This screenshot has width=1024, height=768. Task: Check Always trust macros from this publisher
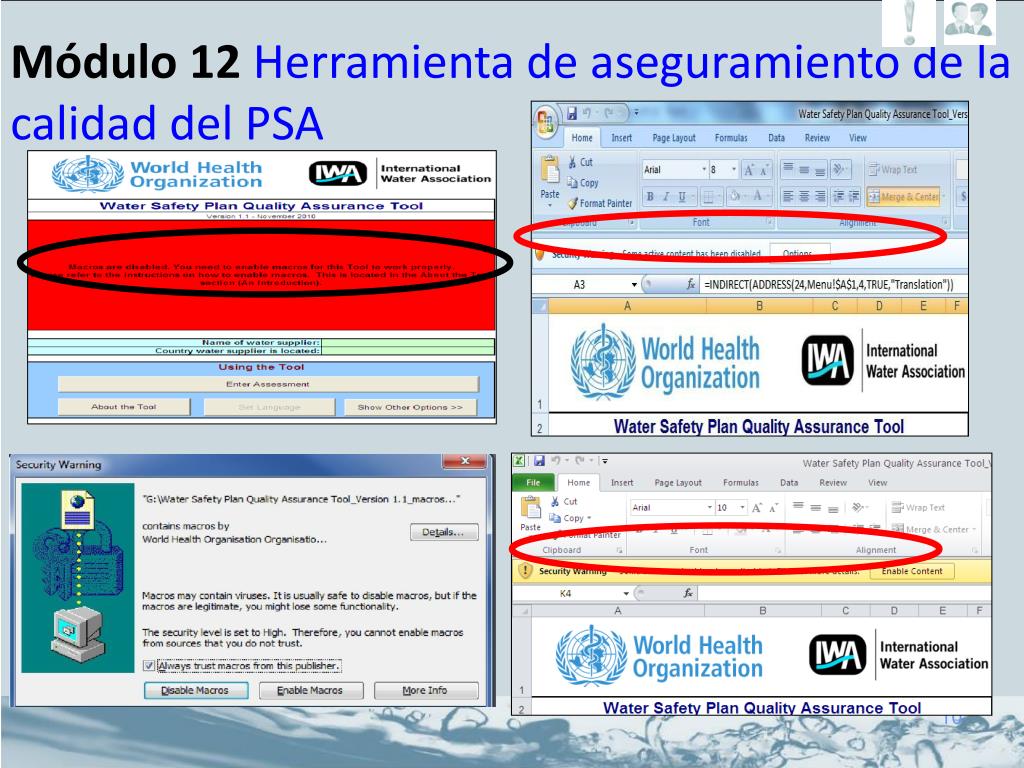click(149, 666)
